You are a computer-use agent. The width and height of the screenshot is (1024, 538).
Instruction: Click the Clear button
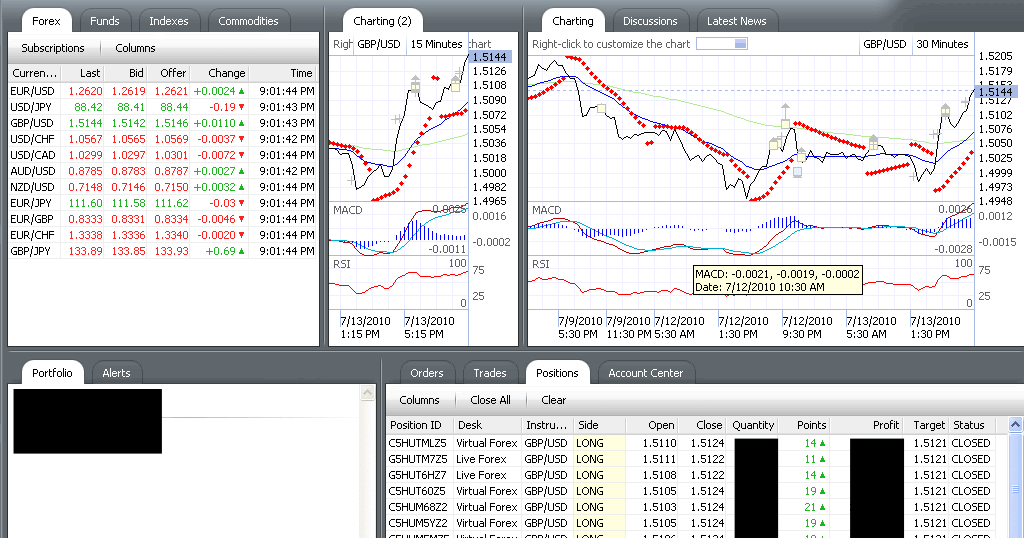[554, 400]
